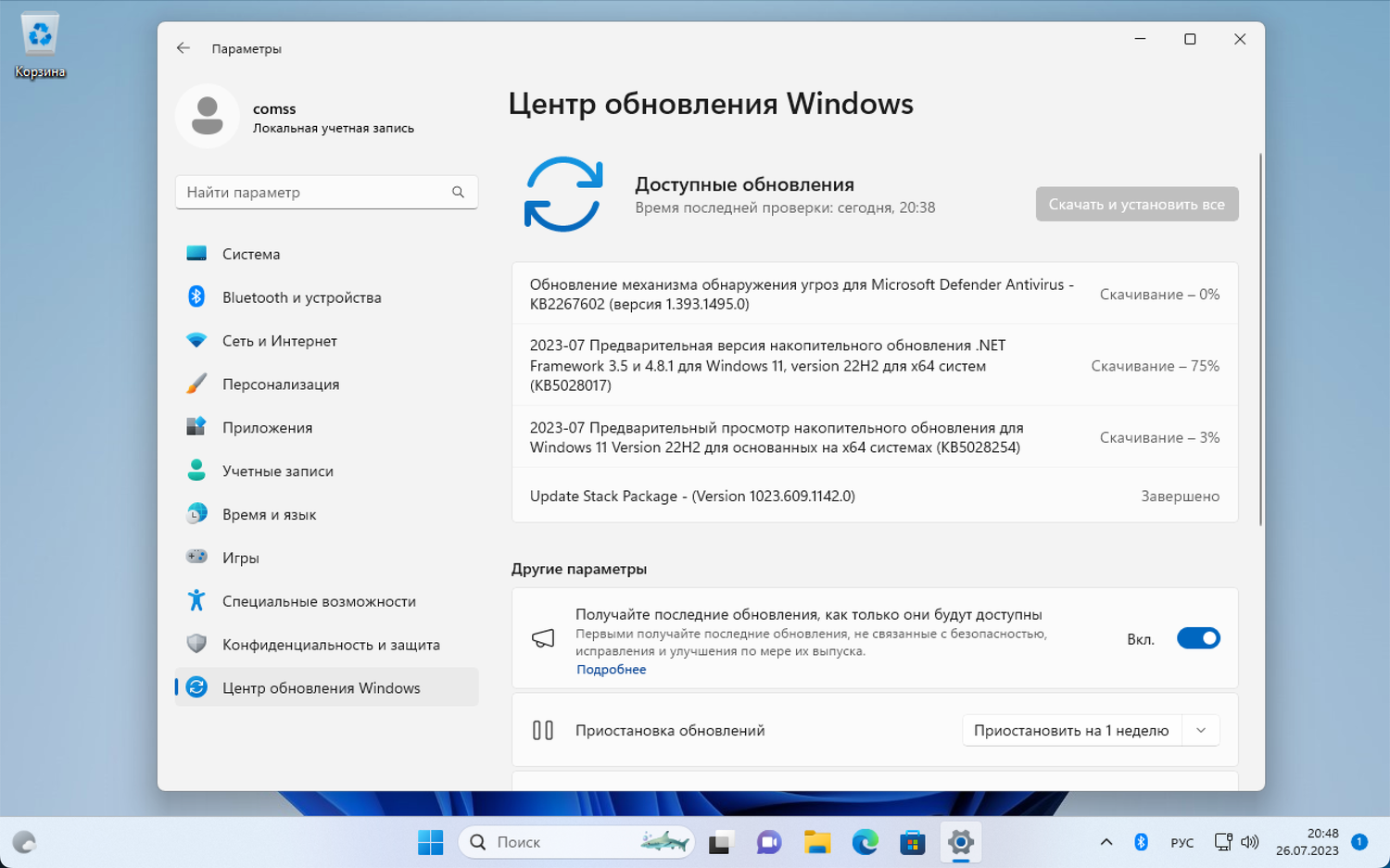Select Персонализация in sidebar
Image resolution: width=1390 pixels, height=868 pixels.
326,384
